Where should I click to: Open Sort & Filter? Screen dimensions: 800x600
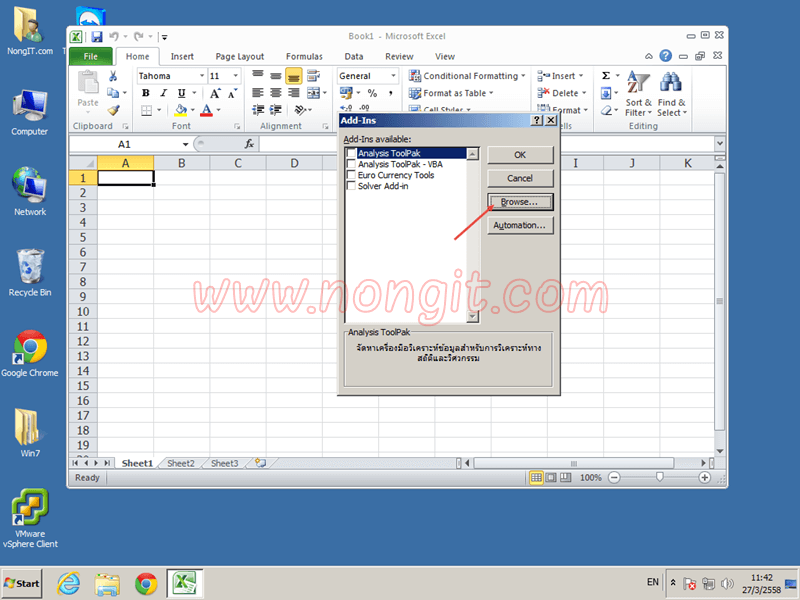638,94
